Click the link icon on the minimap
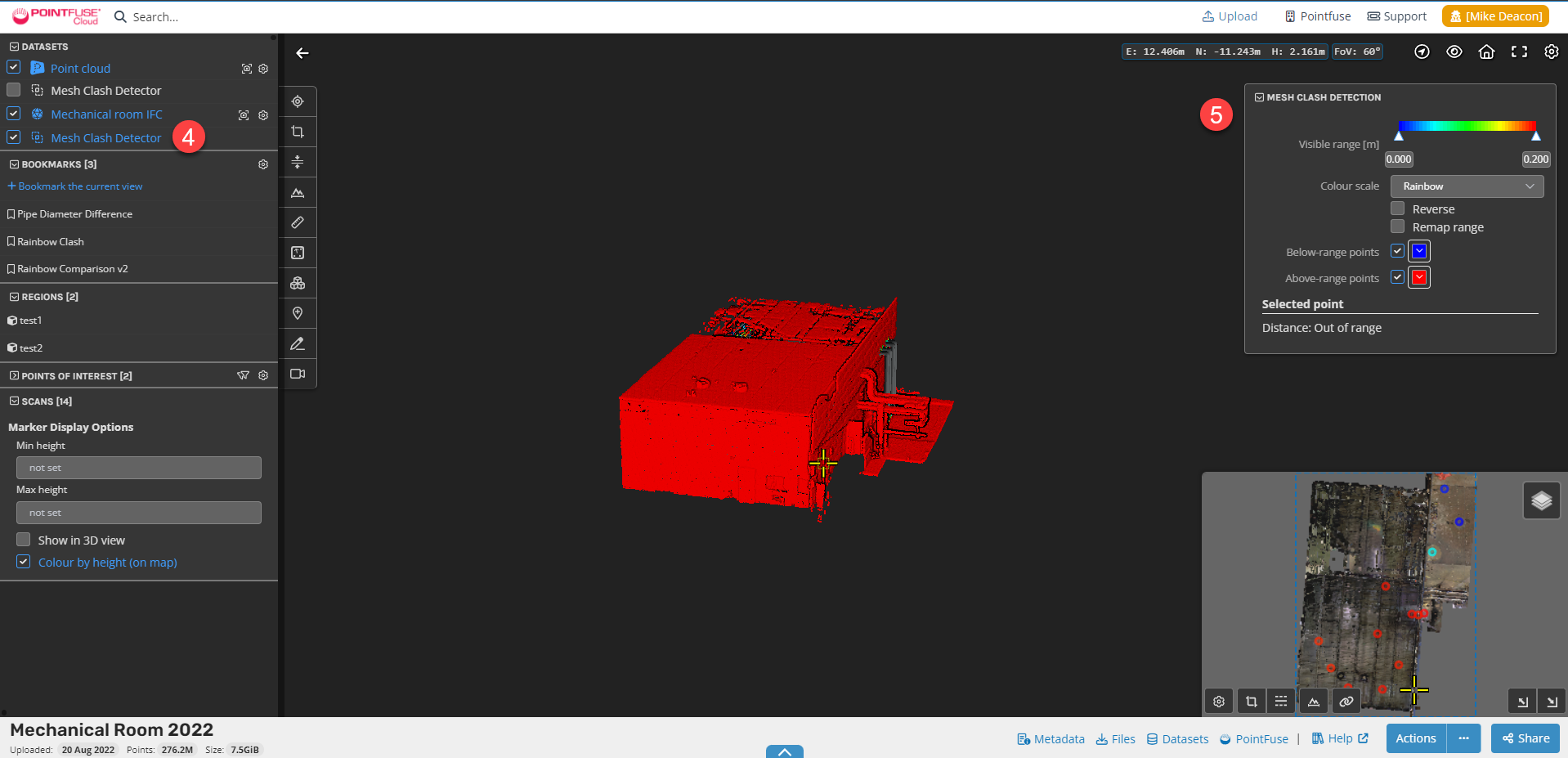This screenshot has width=1568, height=758. click(1346, 701)
